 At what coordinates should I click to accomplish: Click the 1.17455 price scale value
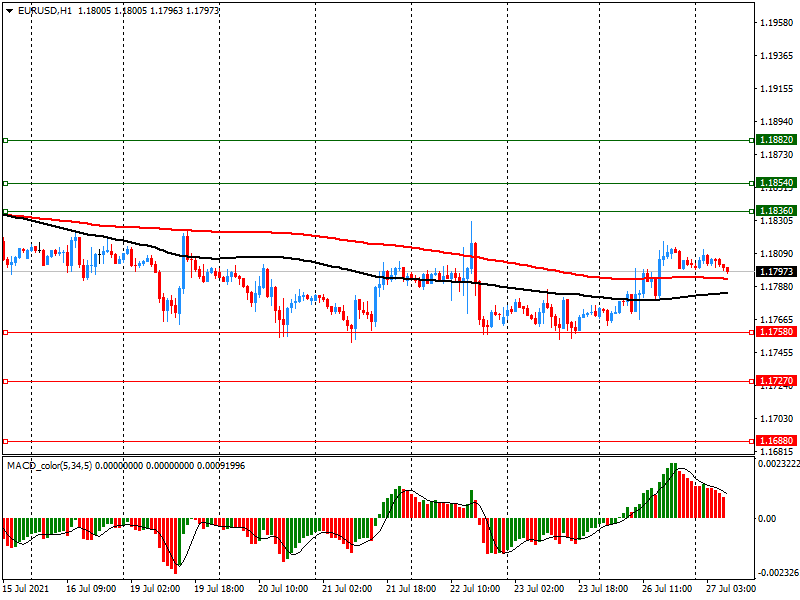click(x=777, y=353)
